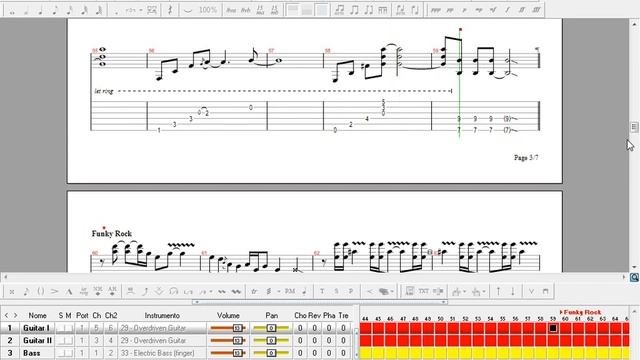
Task: Add a grace note effect
Action: [26, 291]
